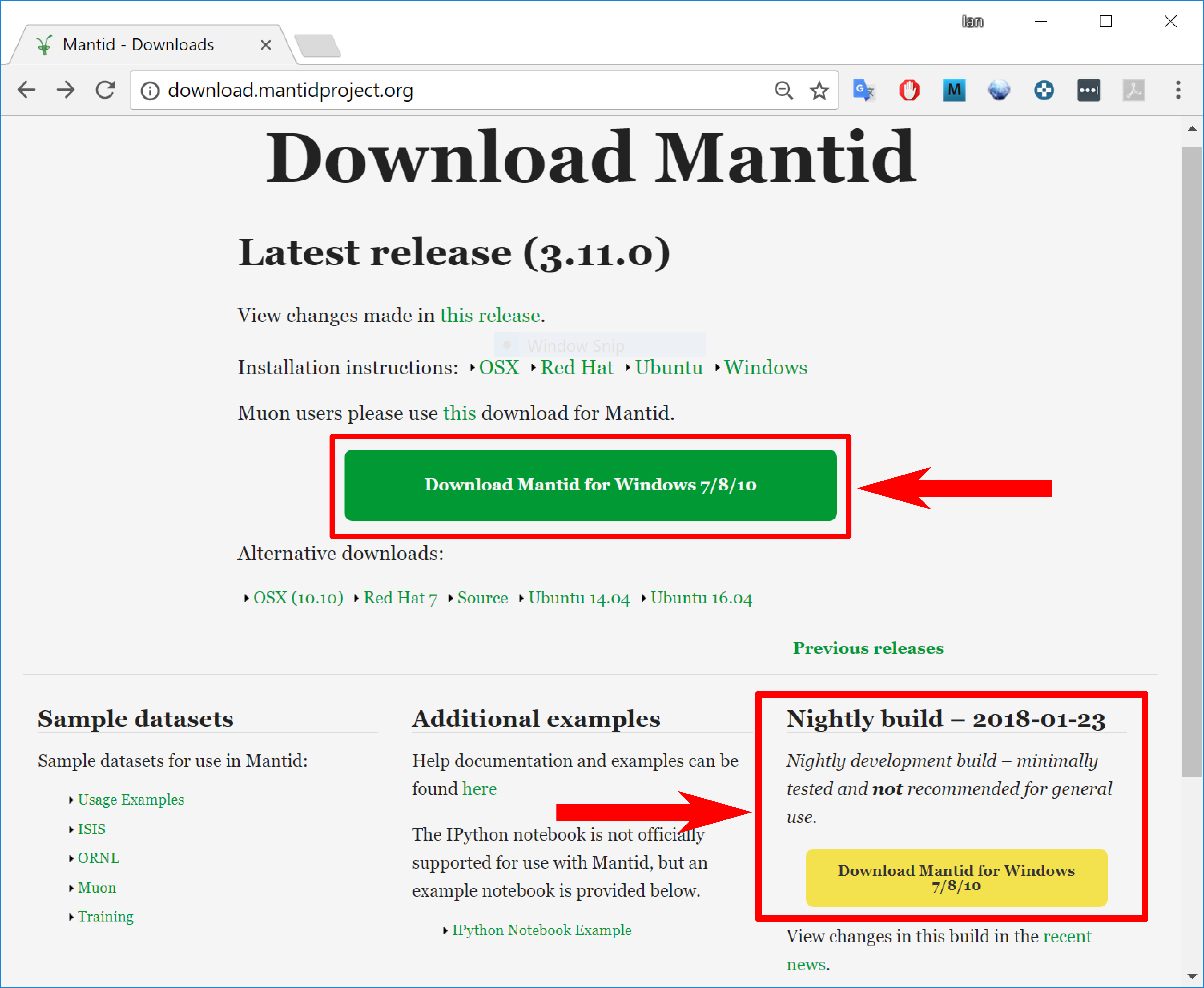The height and width of the screenshot is (988, 1204).
Task: Click the bookmark star icon
Action: pos(819,90)
